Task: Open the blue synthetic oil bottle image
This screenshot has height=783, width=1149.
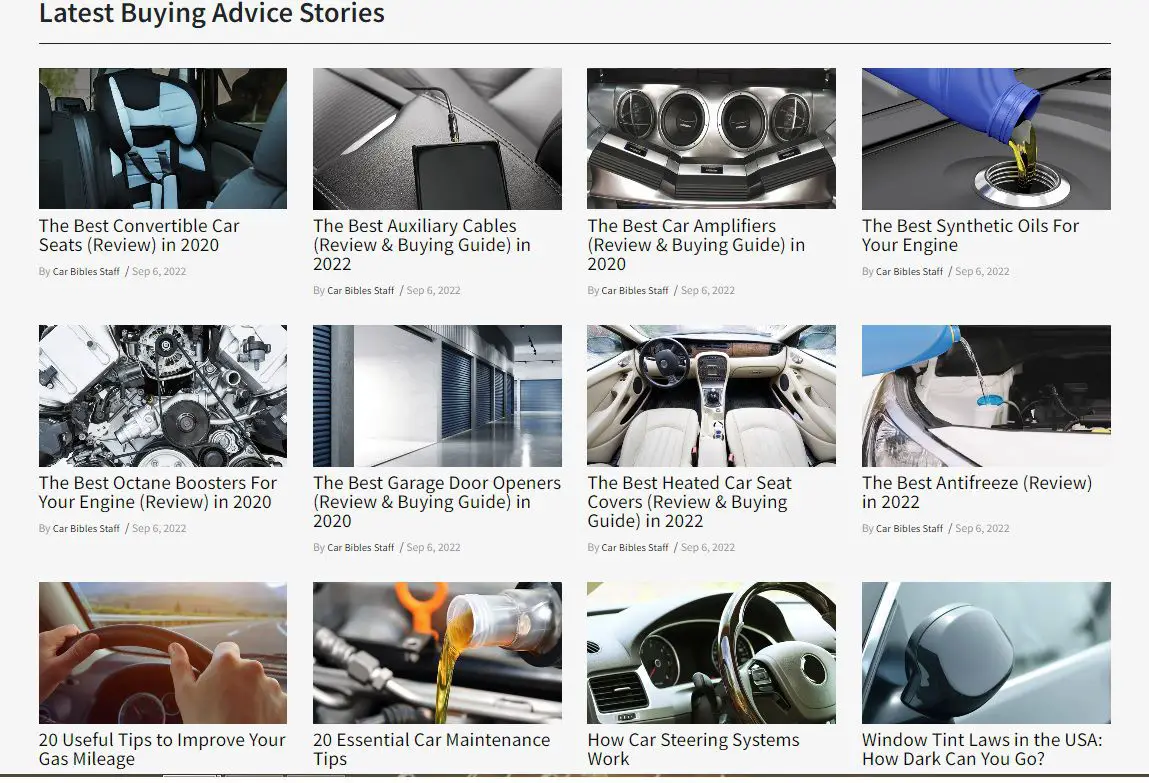Action: click(986, 138)
